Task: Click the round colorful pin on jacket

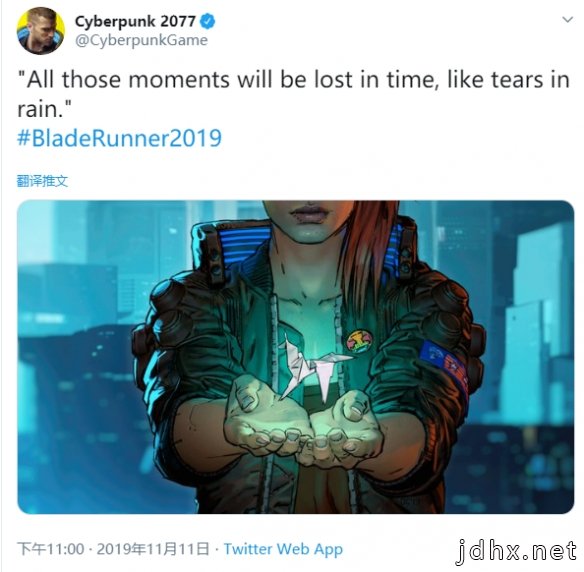Action: tap(358, 341)
